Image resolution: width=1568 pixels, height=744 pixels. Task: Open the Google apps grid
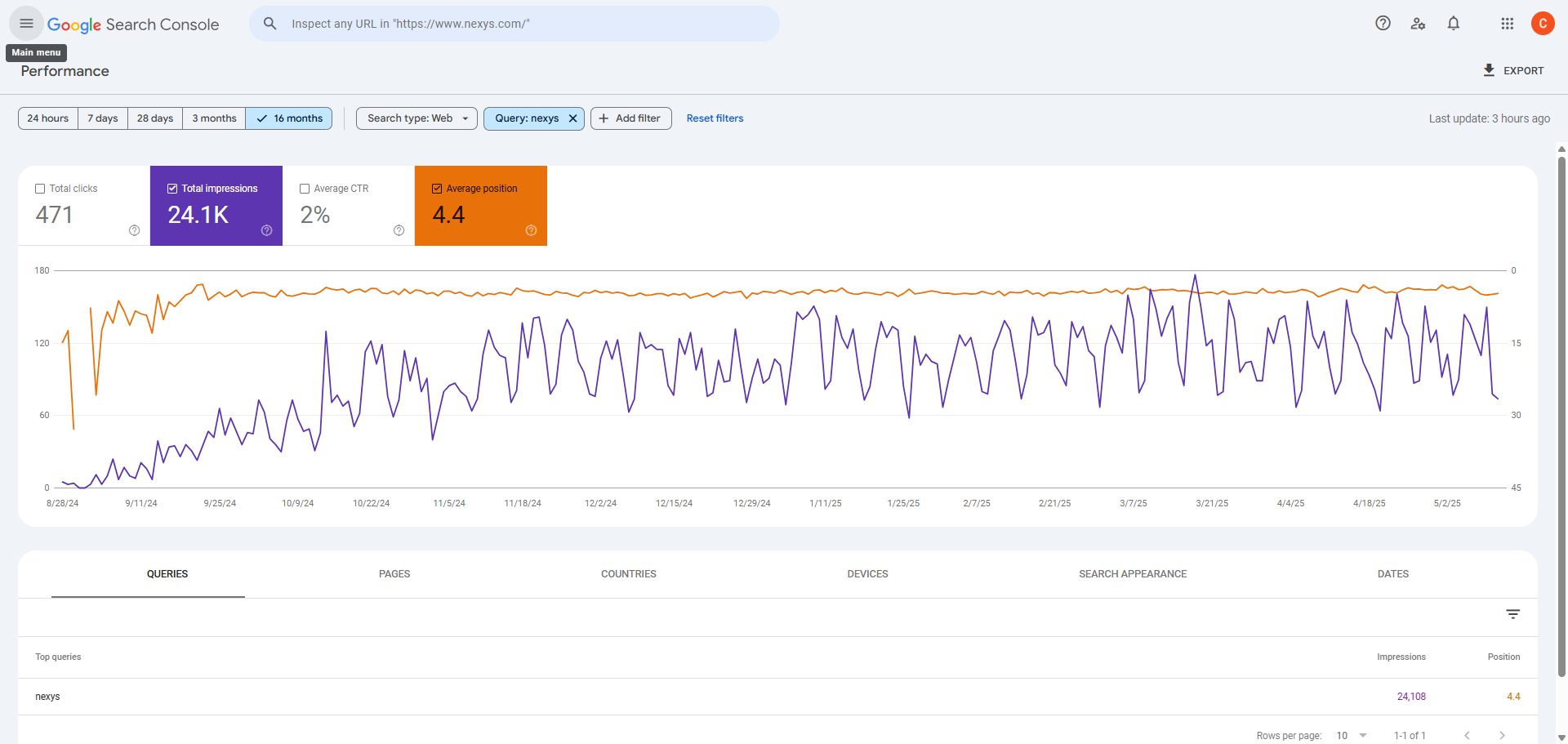(1508, 24)
